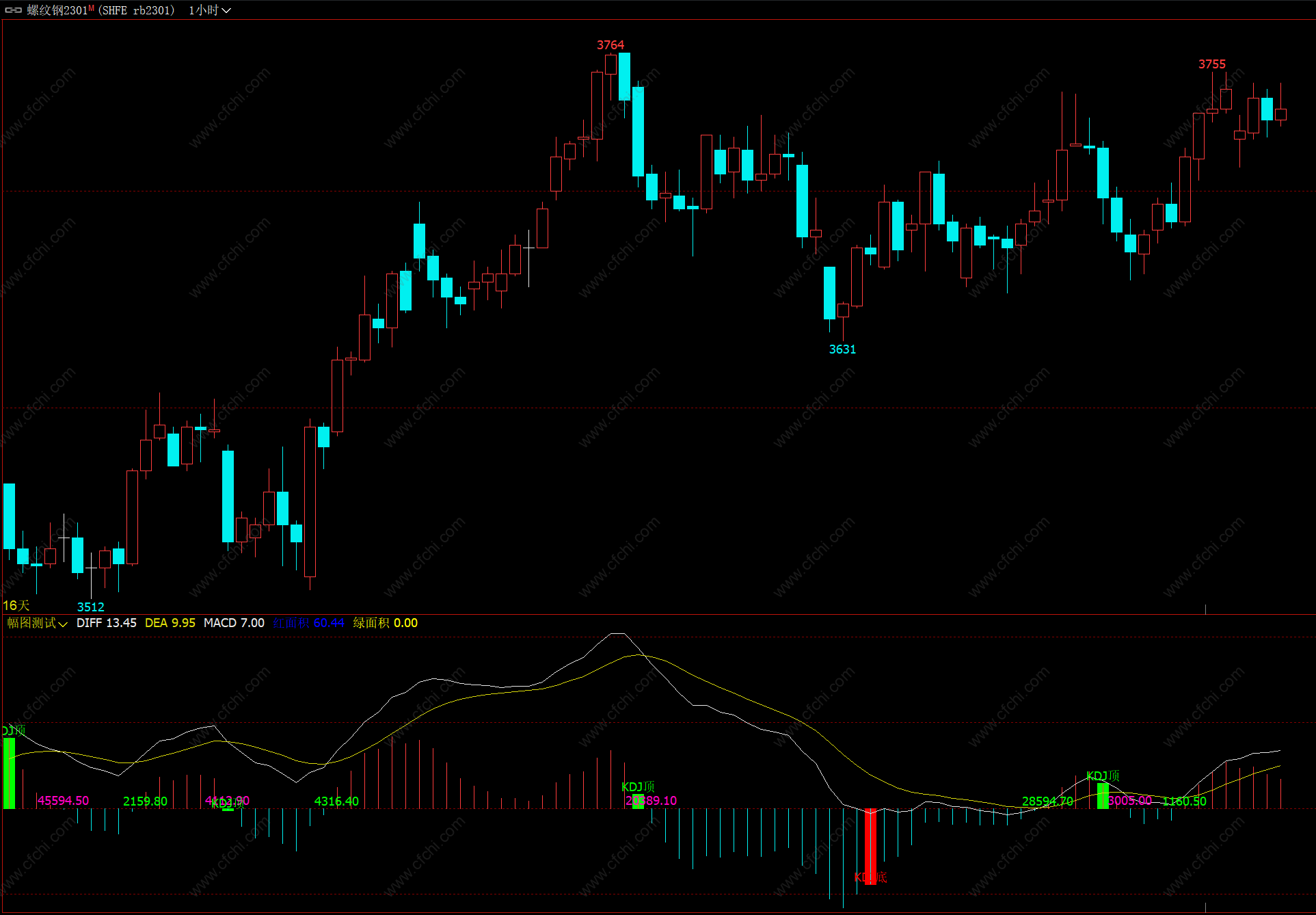Click the 3764 high price label
This screenshot has width=1316, height=915.
click(x=610, y=45)
